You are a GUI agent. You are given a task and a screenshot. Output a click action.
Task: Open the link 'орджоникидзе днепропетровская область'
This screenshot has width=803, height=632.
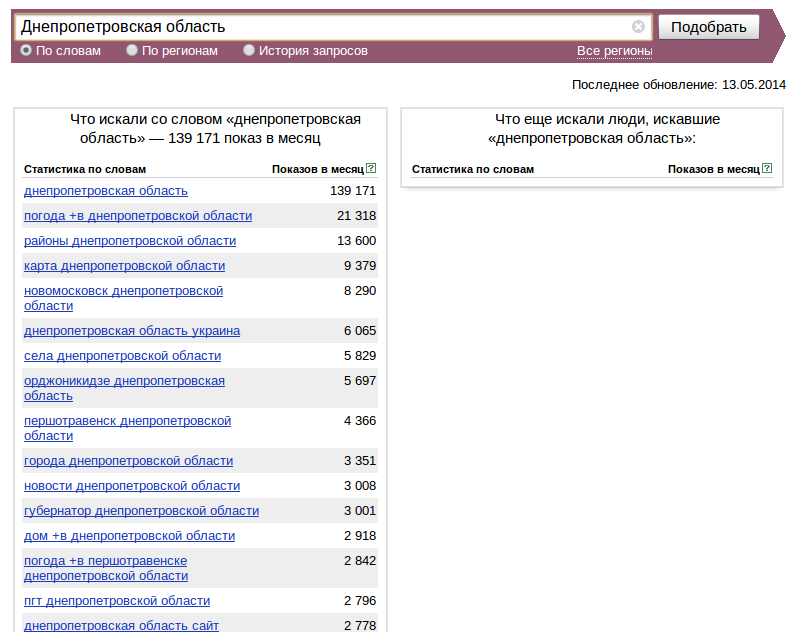point(124,388)
